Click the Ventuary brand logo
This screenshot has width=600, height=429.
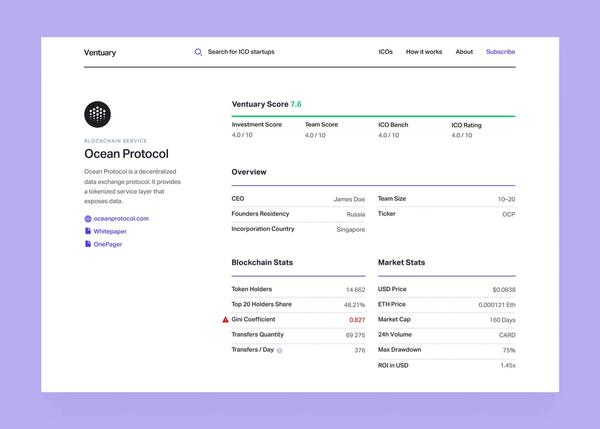tap(100, 52)
